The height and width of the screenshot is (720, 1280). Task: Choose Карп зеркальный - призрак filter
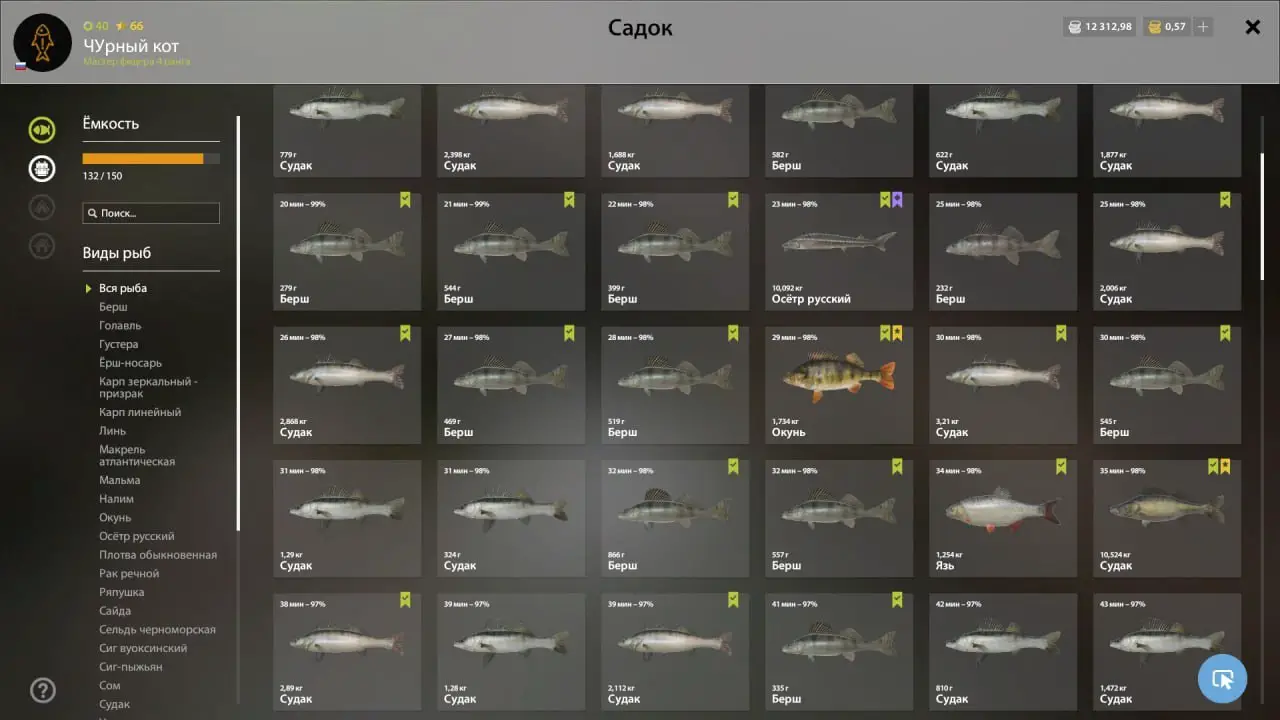click(x=148, y=387)
